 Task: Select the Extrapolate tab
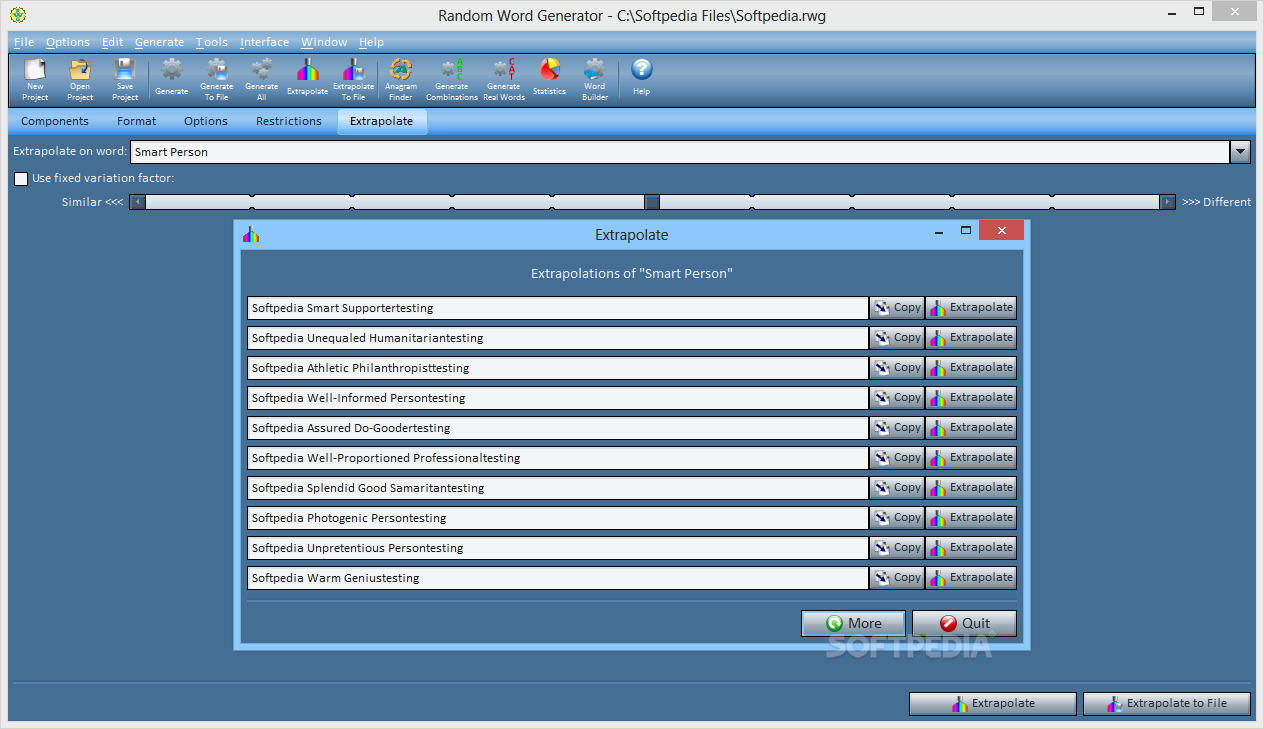[382, 122]
